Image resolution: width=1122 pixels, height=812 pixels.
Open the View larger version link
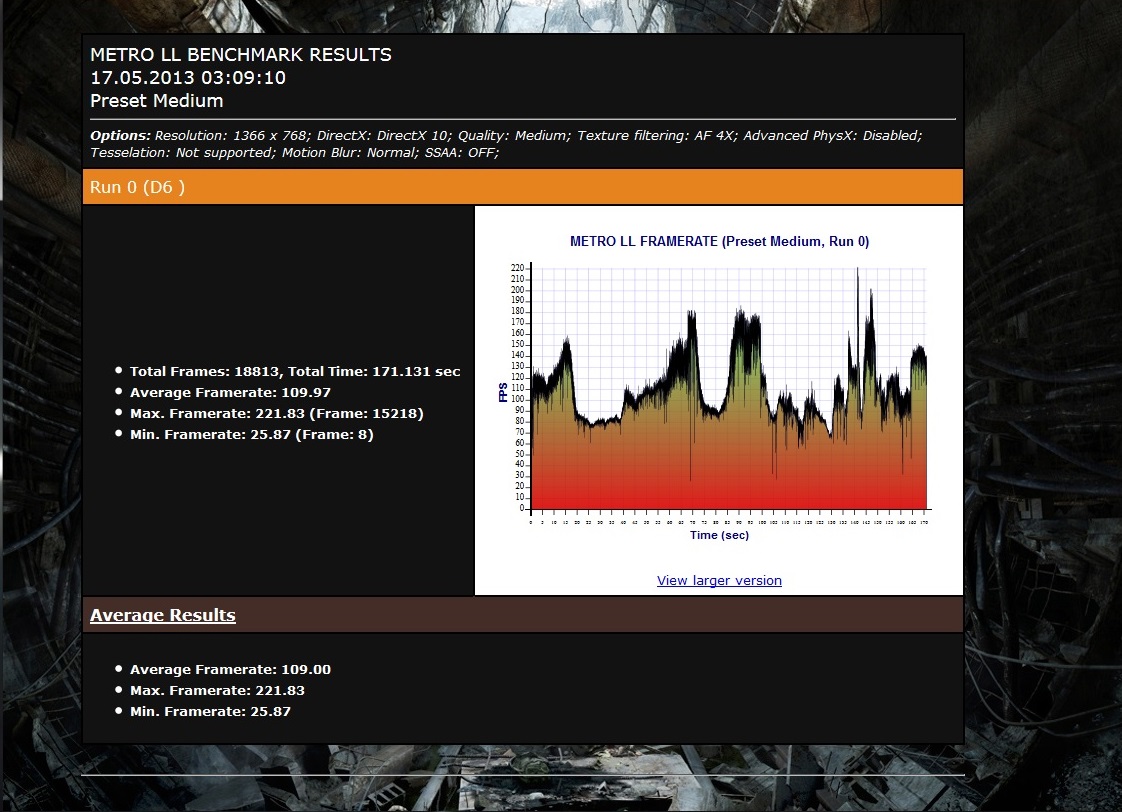click(719, 581)
